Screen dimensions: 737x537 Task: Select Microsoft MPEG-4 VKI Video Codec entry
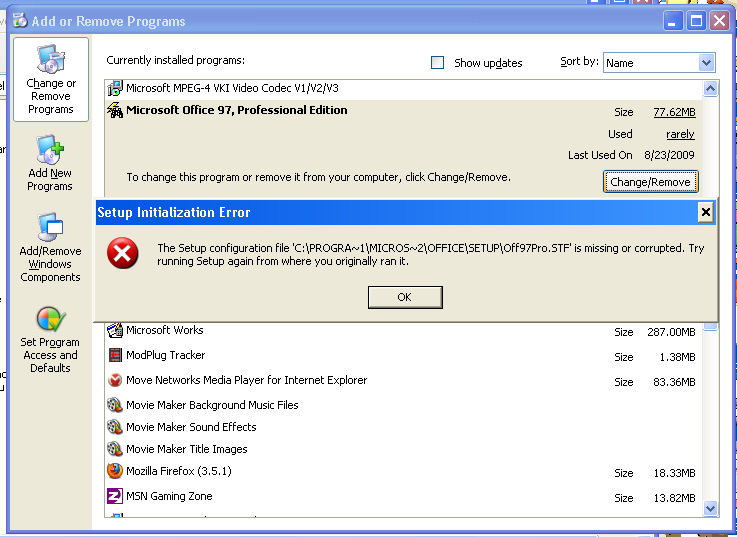coord(232,88)
